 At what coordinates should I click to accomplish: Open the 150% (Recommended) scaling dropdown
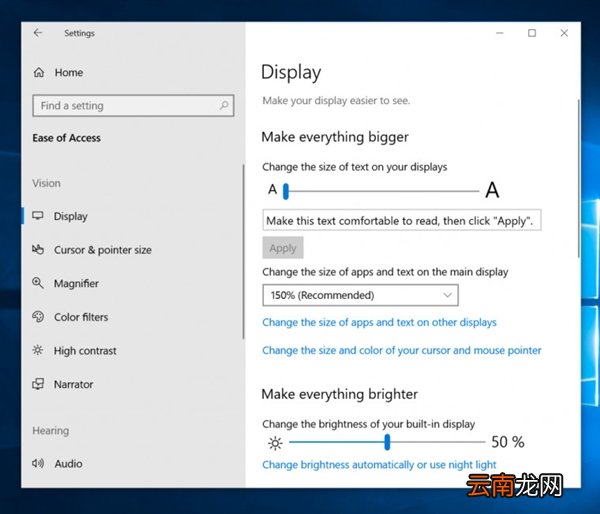(x=360, y=295)
